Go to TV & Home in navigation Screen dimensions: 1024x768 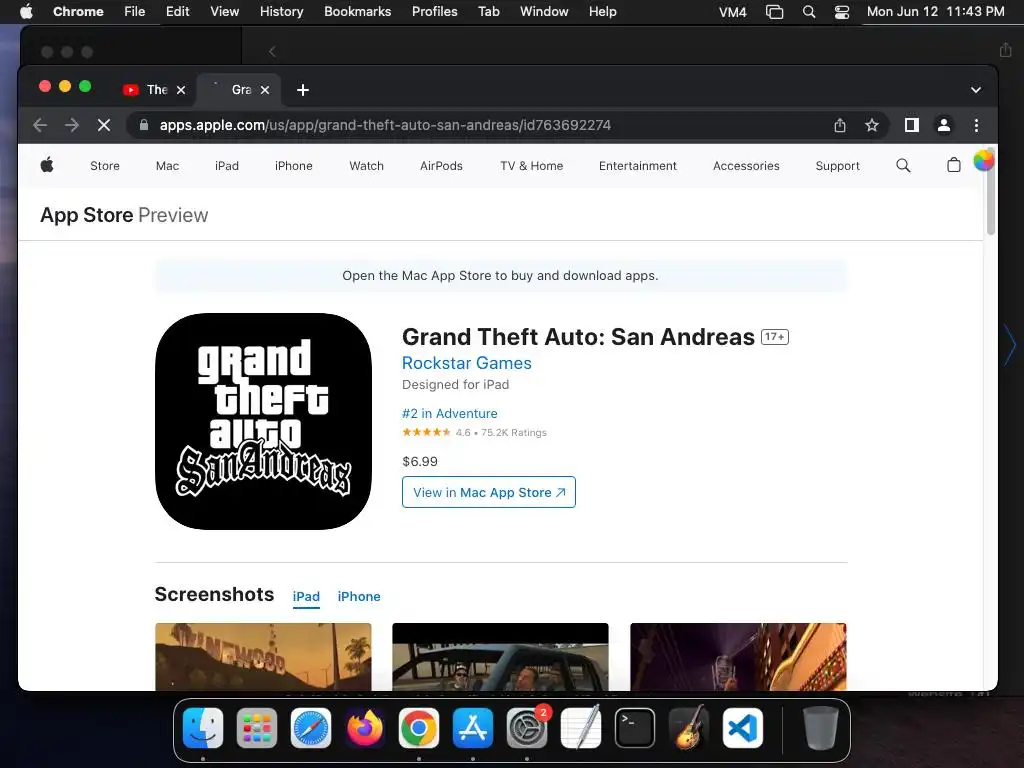tap(532, 166)
